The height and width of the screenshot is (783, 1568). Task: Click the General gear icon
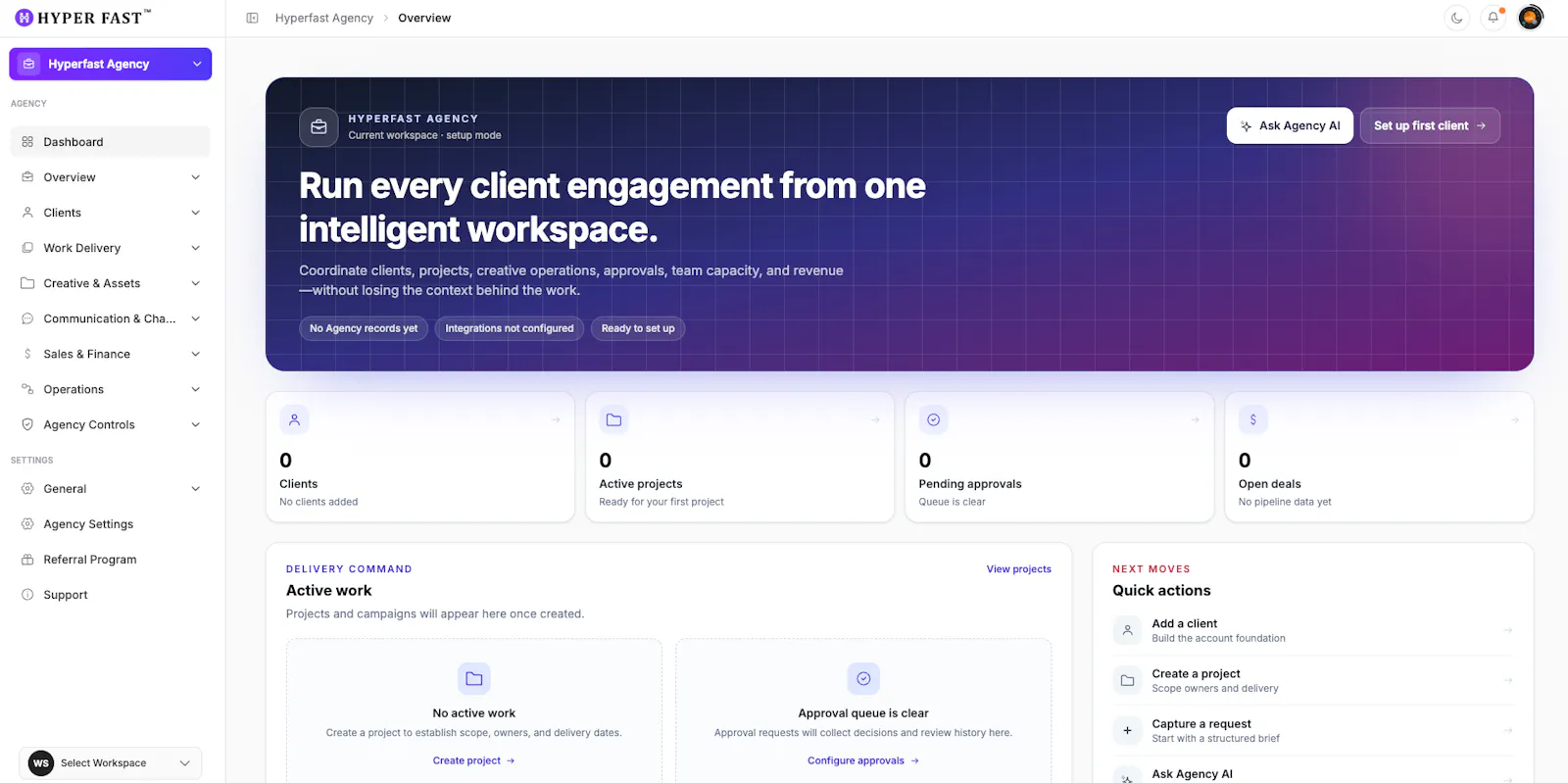pyautogui.click(x=27, y=489)
